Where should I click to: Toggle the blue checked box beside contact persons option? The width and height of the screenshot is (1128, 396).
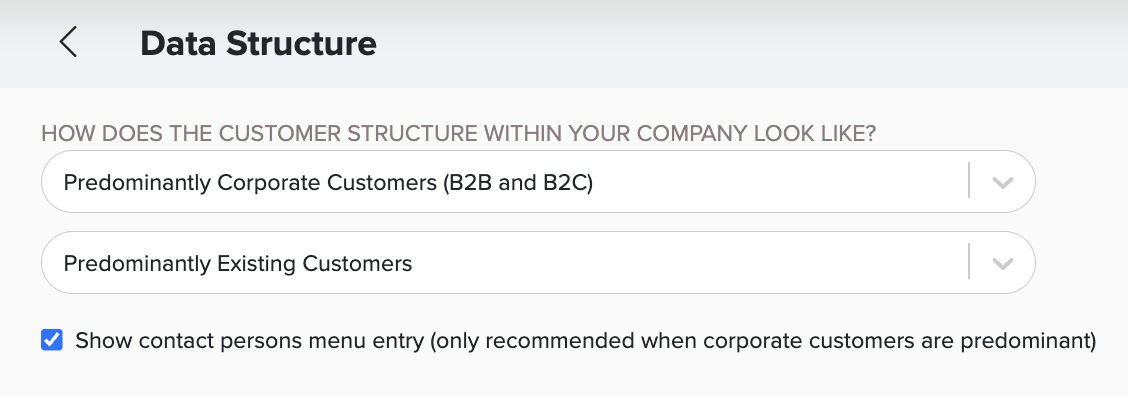click(52, 340)
